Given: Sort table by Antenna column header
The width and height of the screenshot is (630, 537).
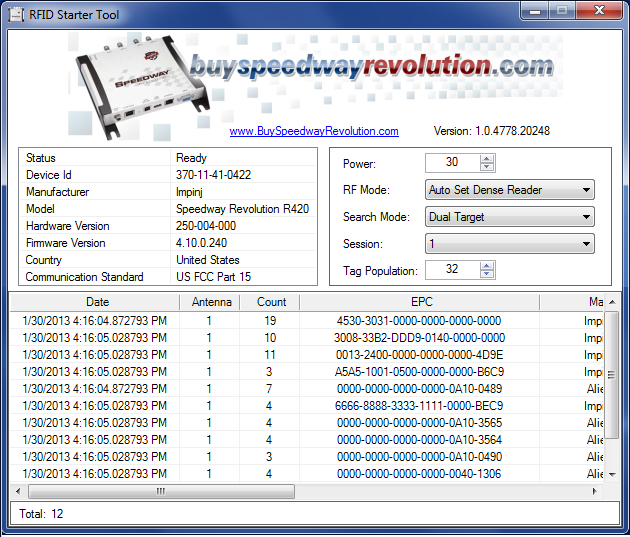Looking at the screenshot, I should coord(210,302).
